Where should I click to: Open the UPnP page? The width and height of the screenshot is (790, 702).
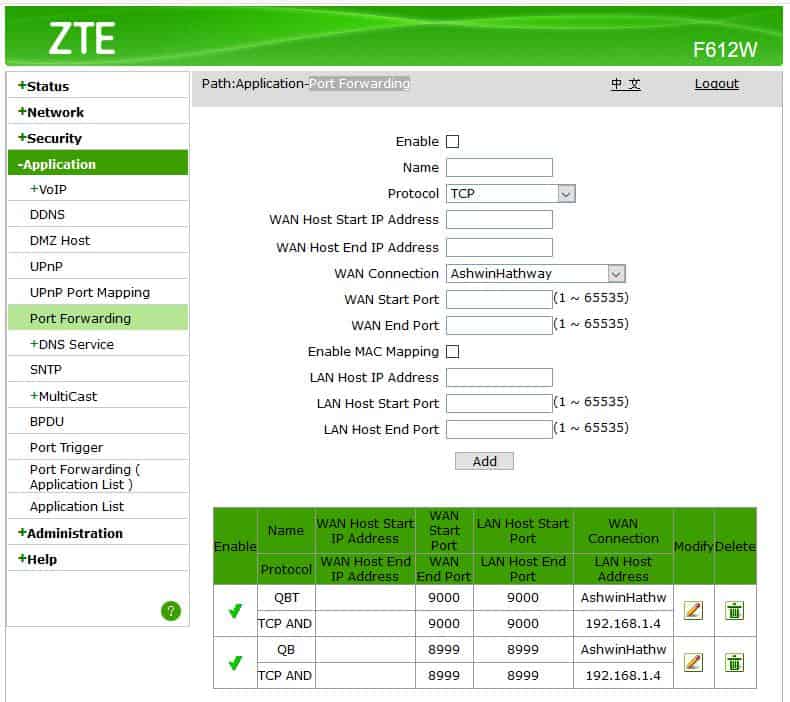[46, 267]
